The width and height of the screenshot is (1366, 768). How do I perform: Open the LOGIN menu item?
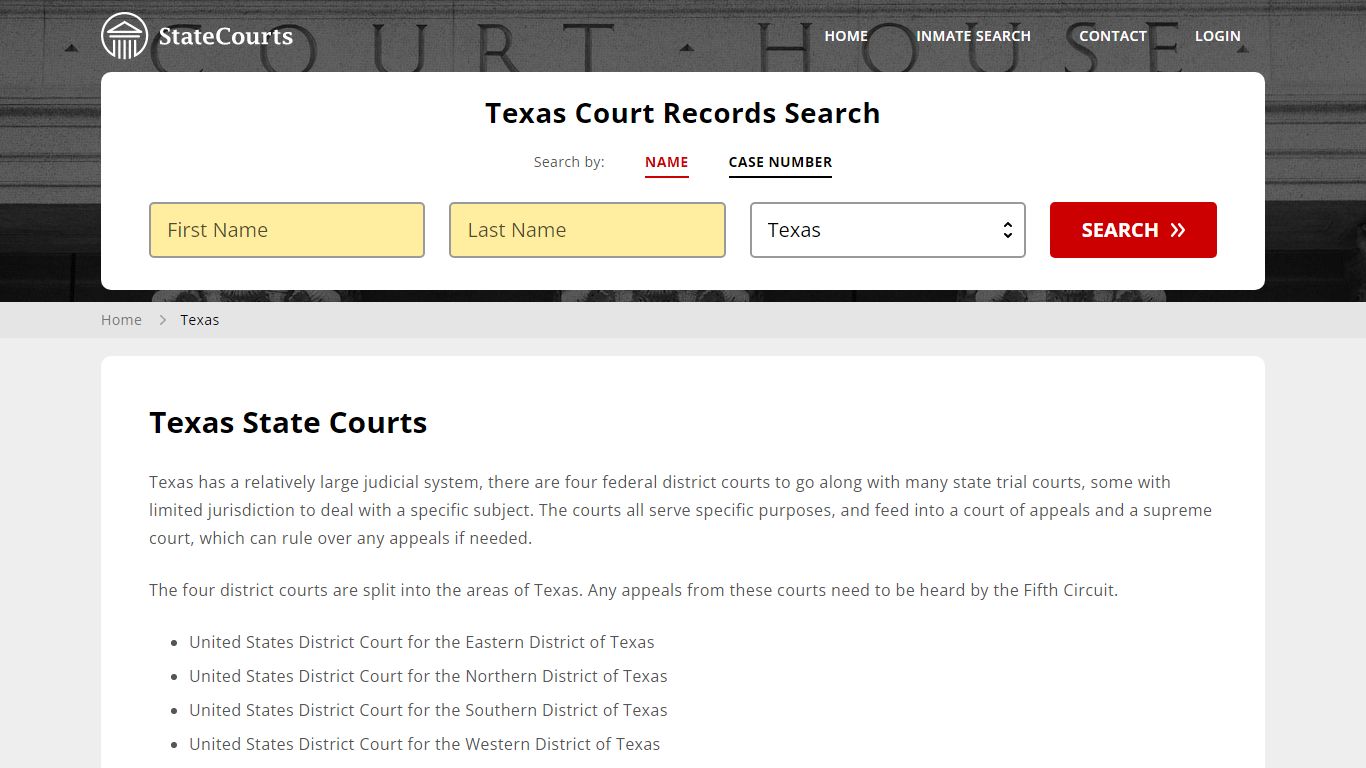tap(1217, 36)
